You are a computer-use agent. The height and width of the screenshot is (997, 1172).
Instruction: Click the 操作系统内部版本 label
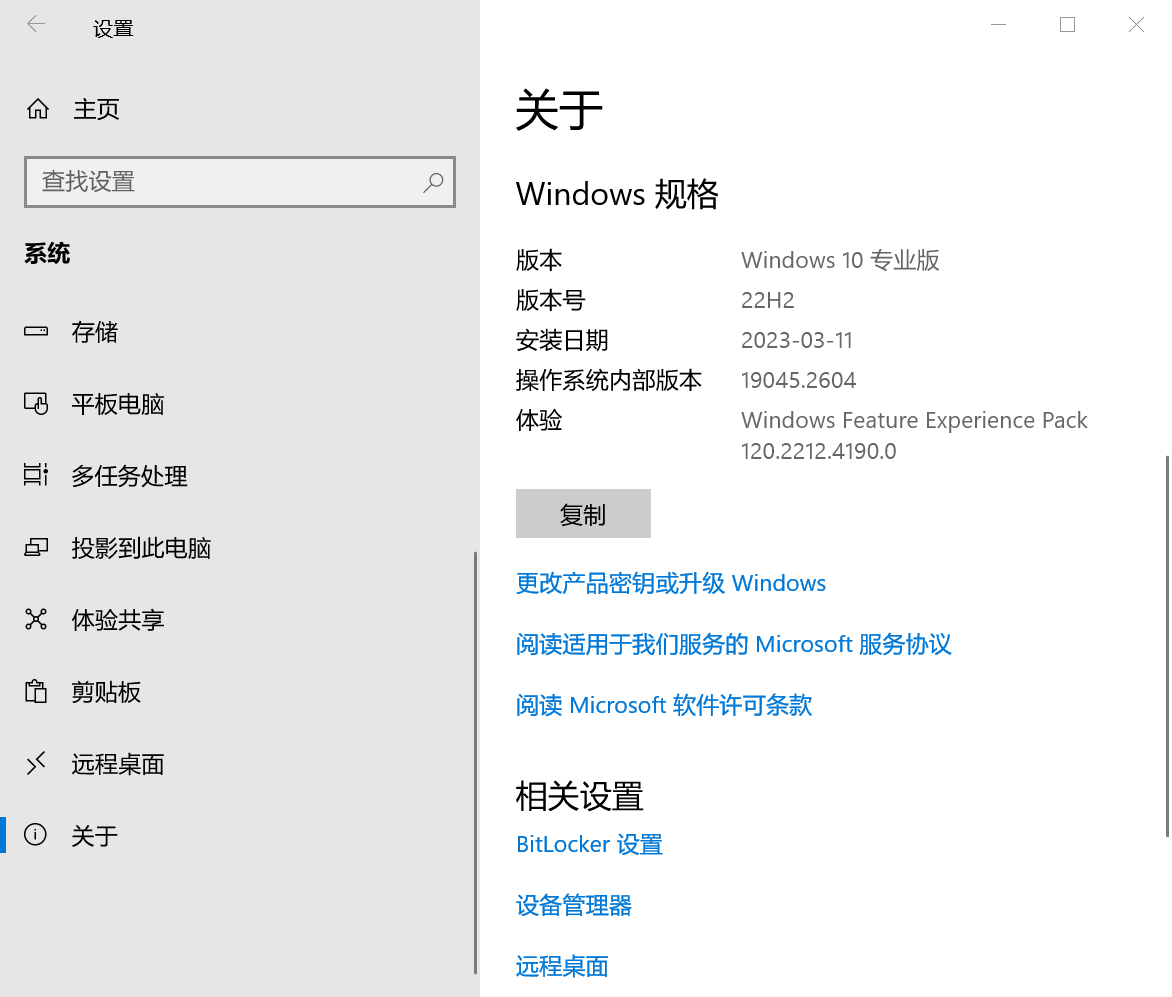pos(608,380)
